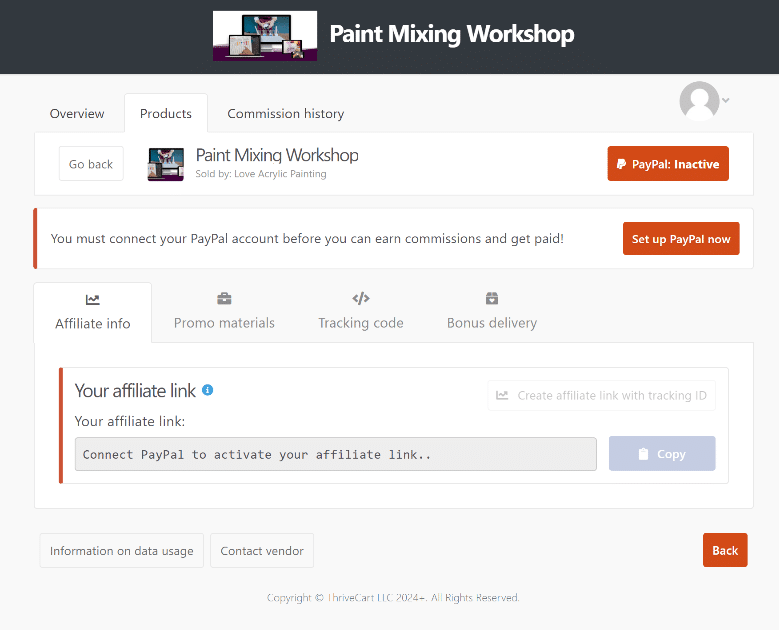Click the affiliate link text field
Screen dimensions: 779x630
335,454
